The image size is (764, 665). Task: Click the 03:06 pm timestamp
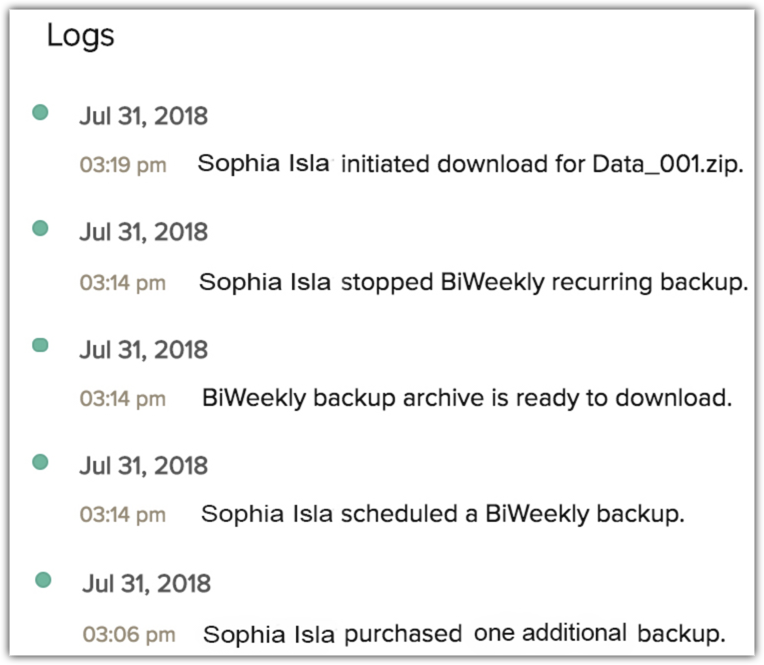[128, 634]
